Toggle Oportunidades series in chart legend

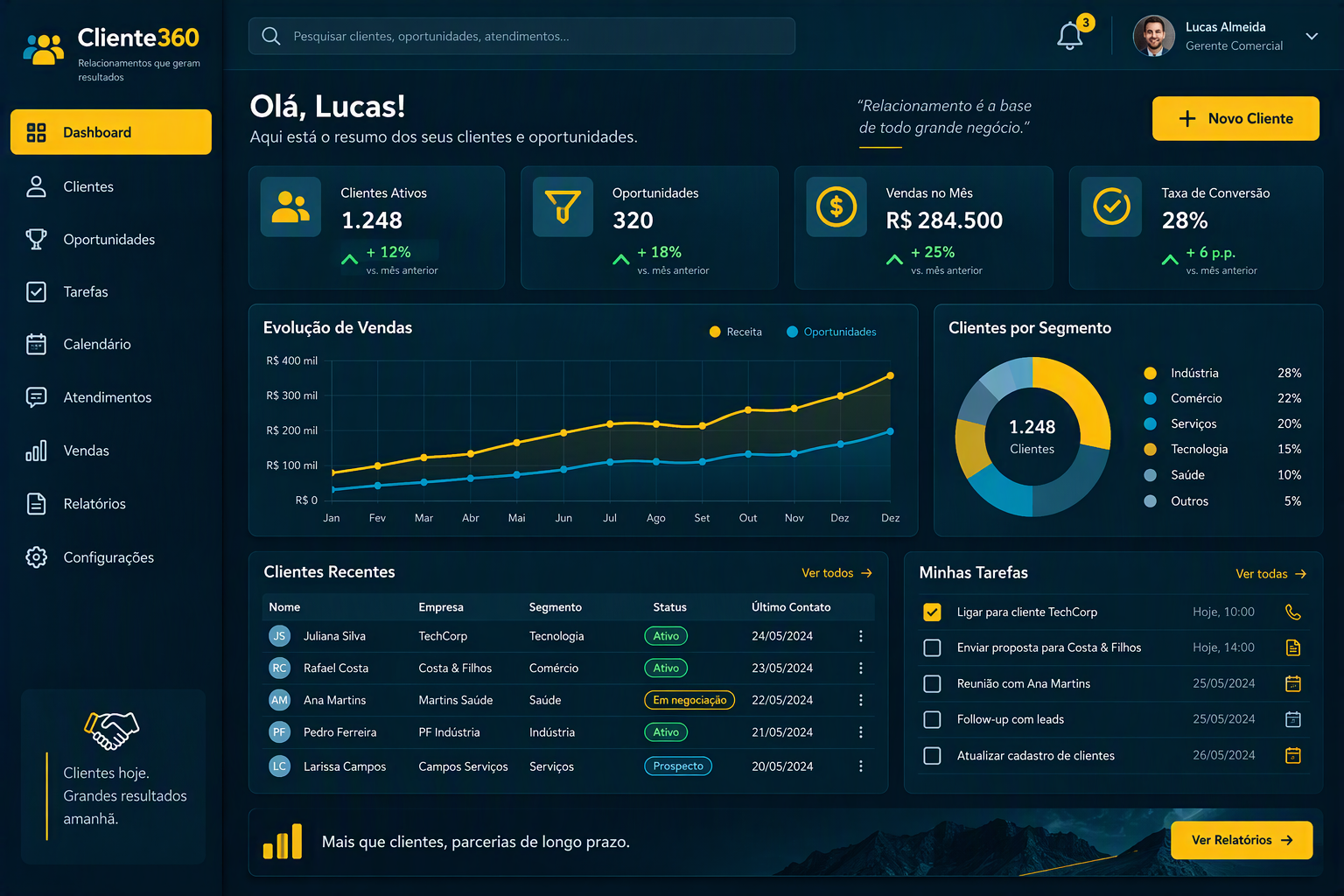coord(831,332)
